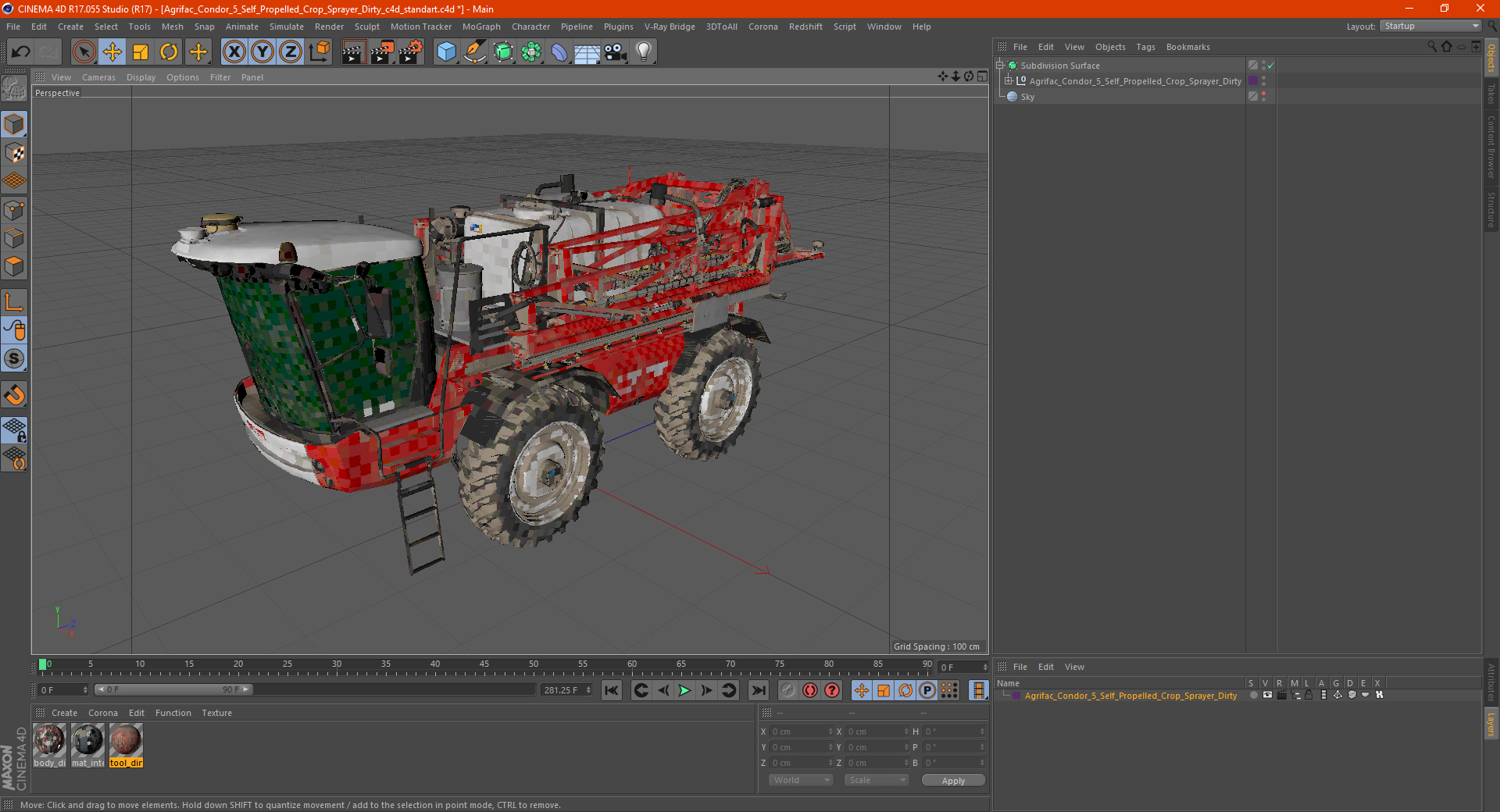The image size is (1500, 812).
Task: Select the tool_dir material swatch
Action: tap(126, 746)
